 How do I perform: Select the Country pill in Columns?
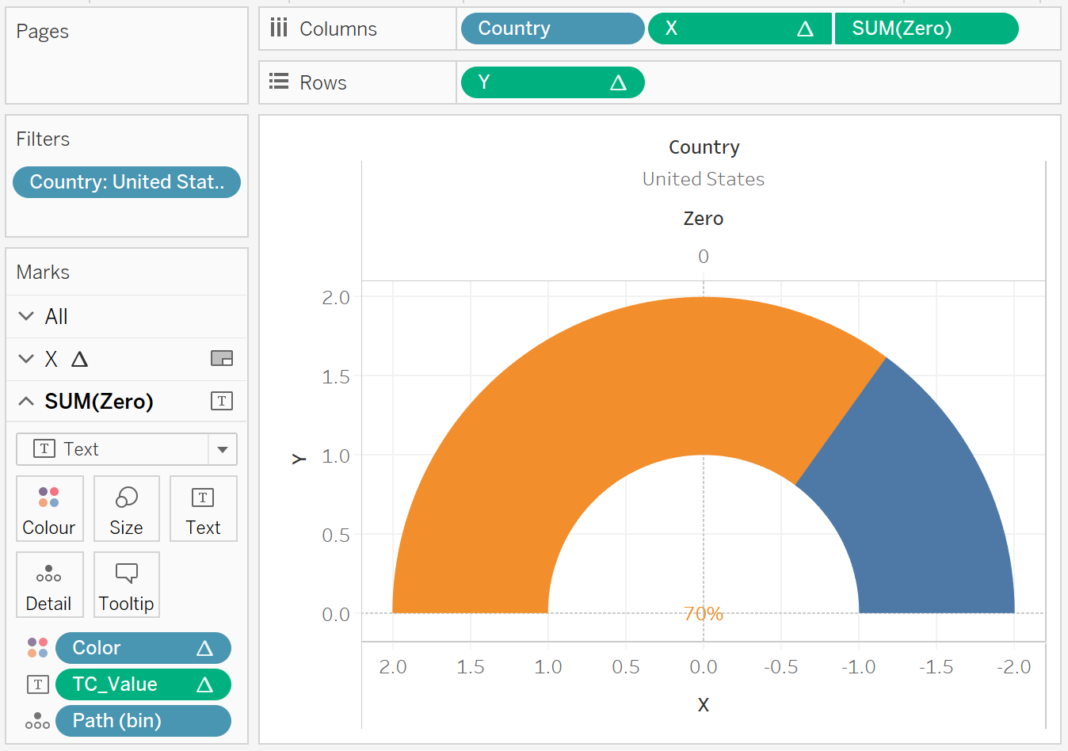552,29
